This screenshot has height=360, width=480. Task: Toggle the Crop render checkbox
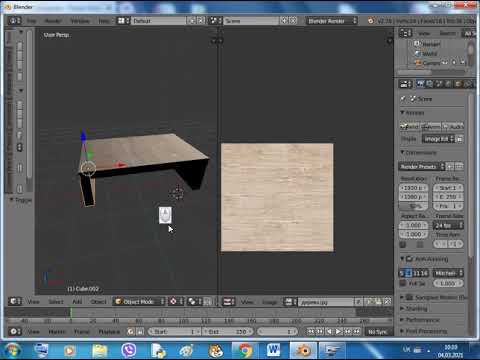(420, 245)
